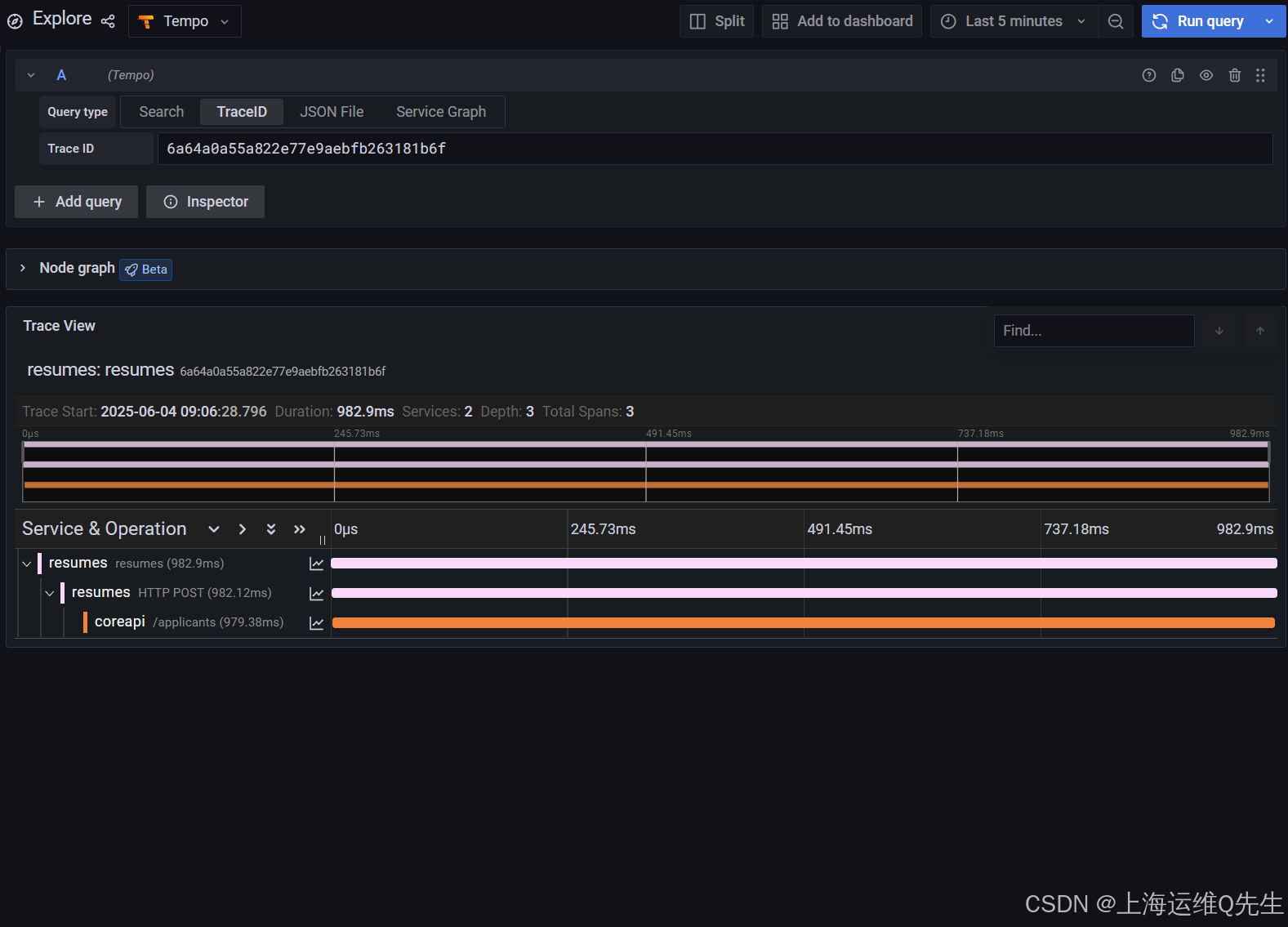Image resolution: width=1288 pixels, height=927 pixels.
Task: Click the Trace ID input field
Action: [x=715, y=149]
